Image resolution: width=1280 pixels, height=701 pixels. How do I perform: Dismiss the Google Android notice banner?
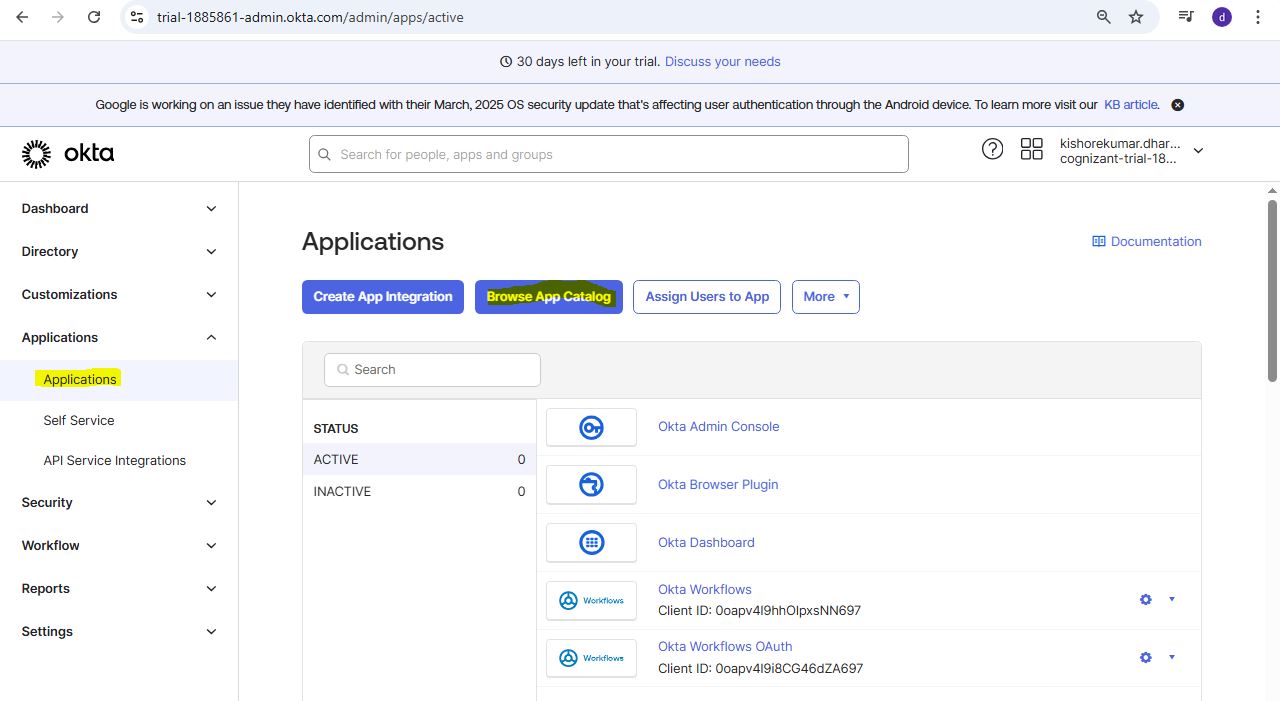coord(1177,105)
